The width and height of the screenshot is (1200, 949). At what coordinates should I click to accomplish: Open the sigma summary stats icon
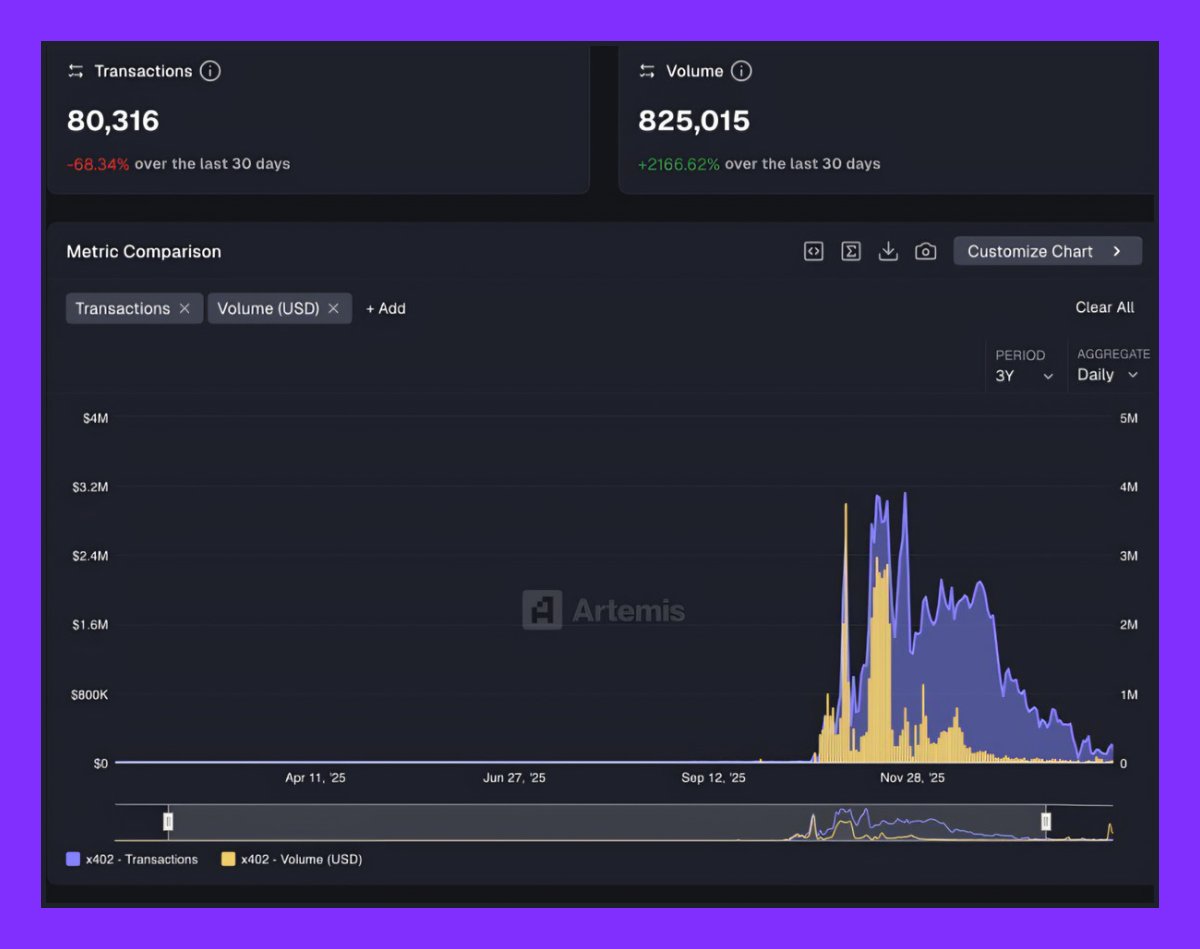pyautogui.click(x=851, y=251)
